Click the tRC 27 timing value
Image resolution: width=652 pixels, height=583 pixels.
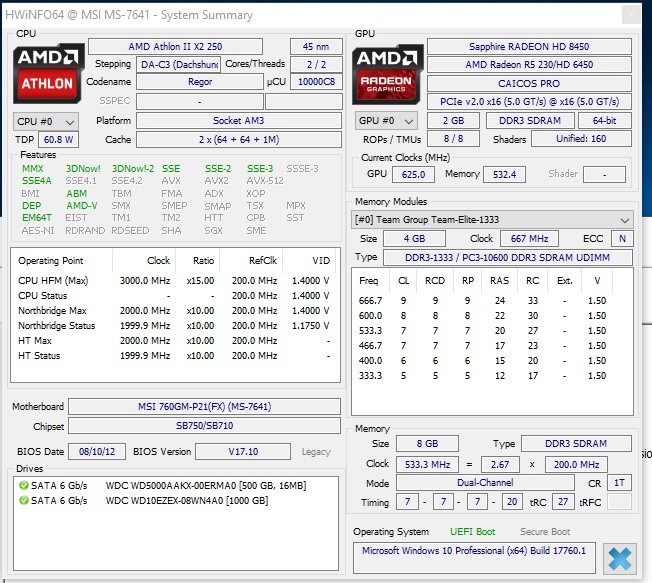coord(563,502)
